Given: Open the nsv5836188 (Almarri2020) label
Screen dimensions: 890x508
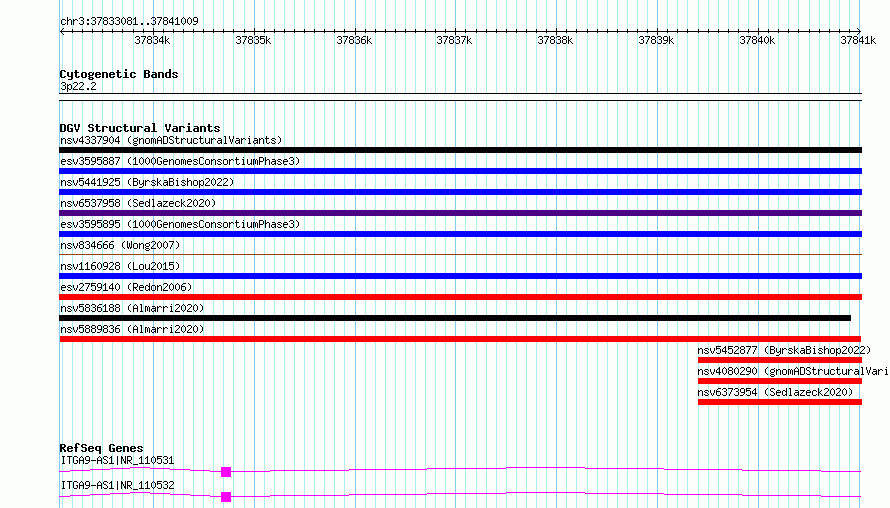Looking at the screenshot, I should pyautogui.click(x=132, y=308).
